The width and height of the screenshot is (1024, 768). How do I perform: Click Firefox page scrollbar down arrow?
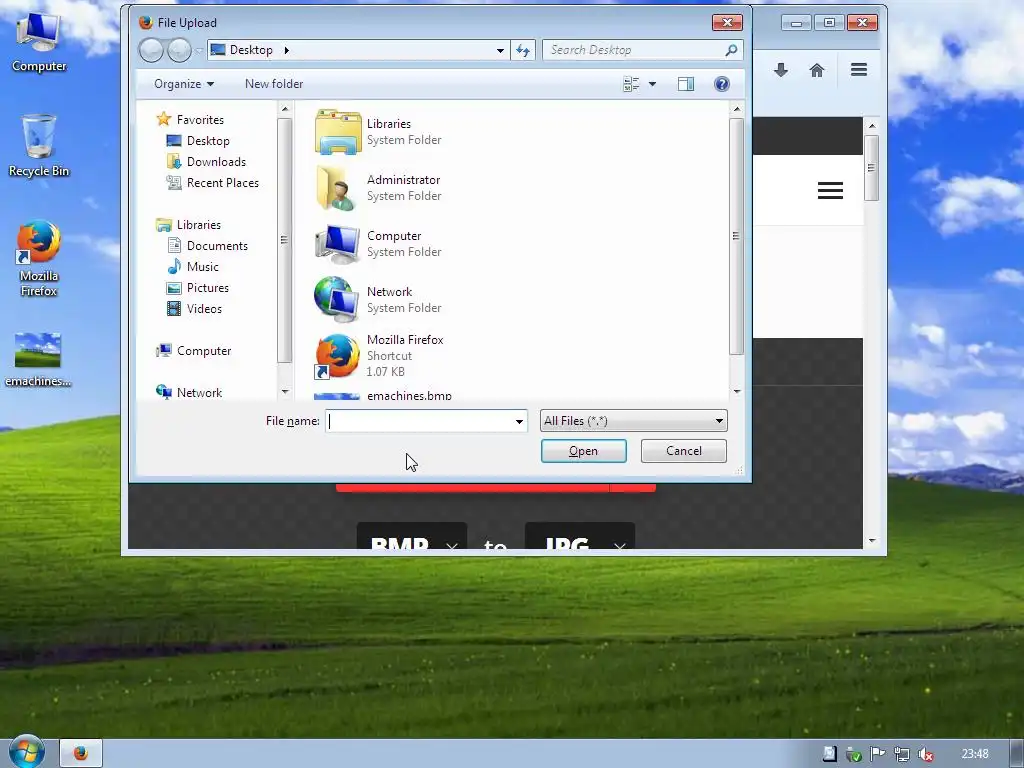click(872, 541)
